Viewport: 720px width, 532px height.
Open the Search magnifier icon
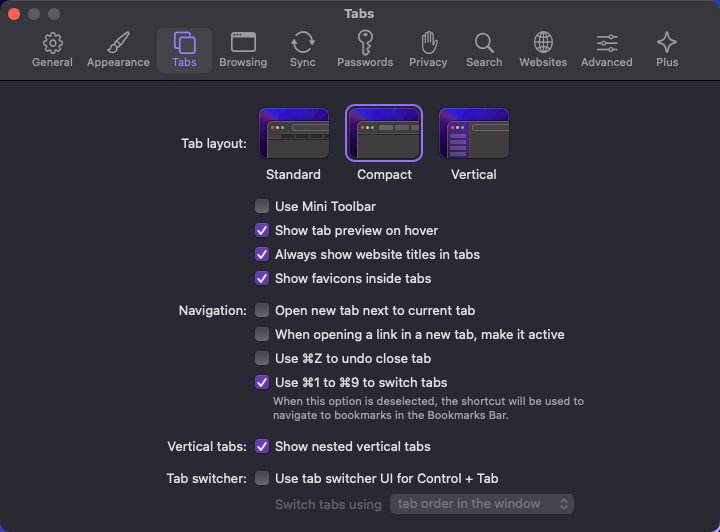484,43
